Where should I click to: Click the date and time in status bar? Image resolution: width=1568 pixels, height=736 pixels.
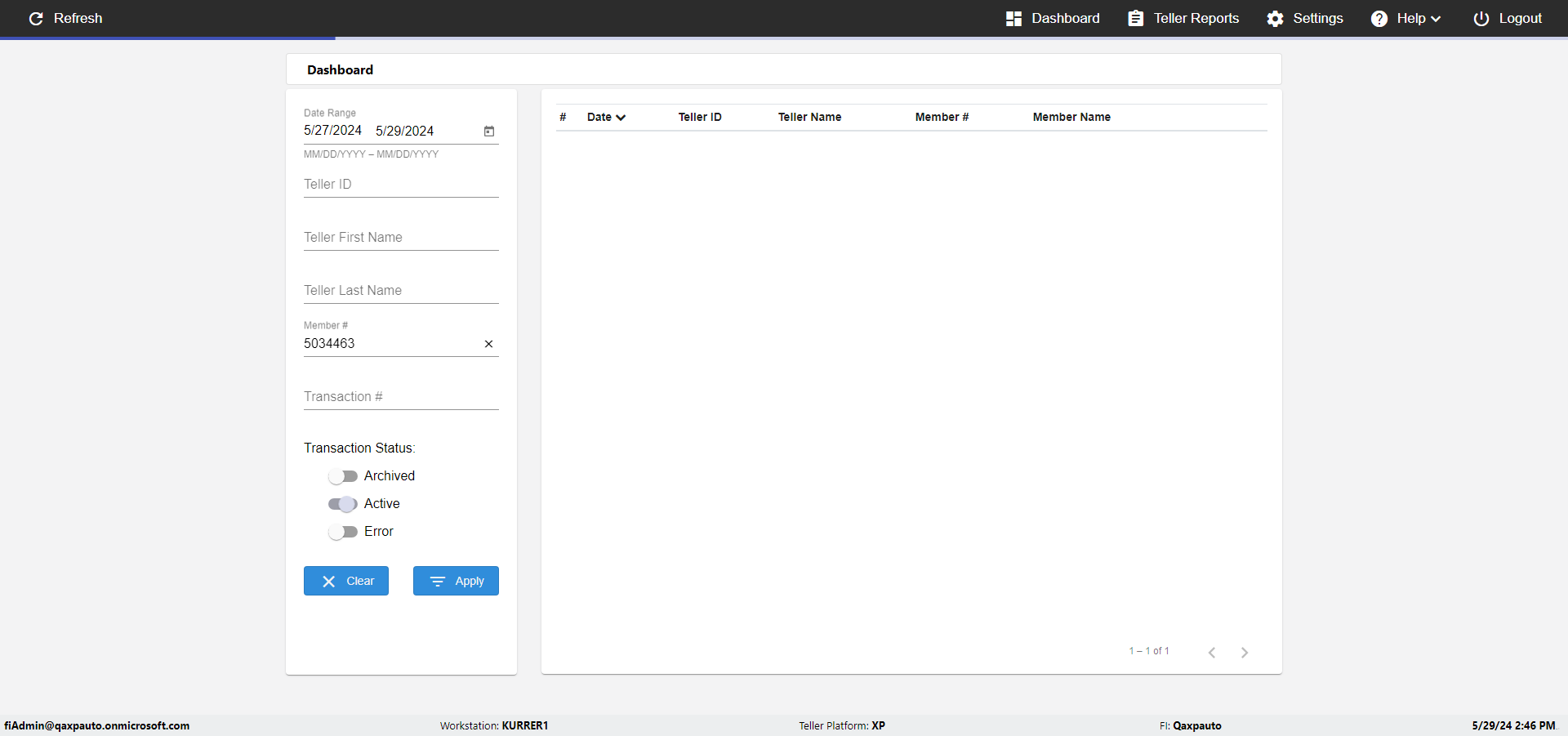coord(1513,725)
